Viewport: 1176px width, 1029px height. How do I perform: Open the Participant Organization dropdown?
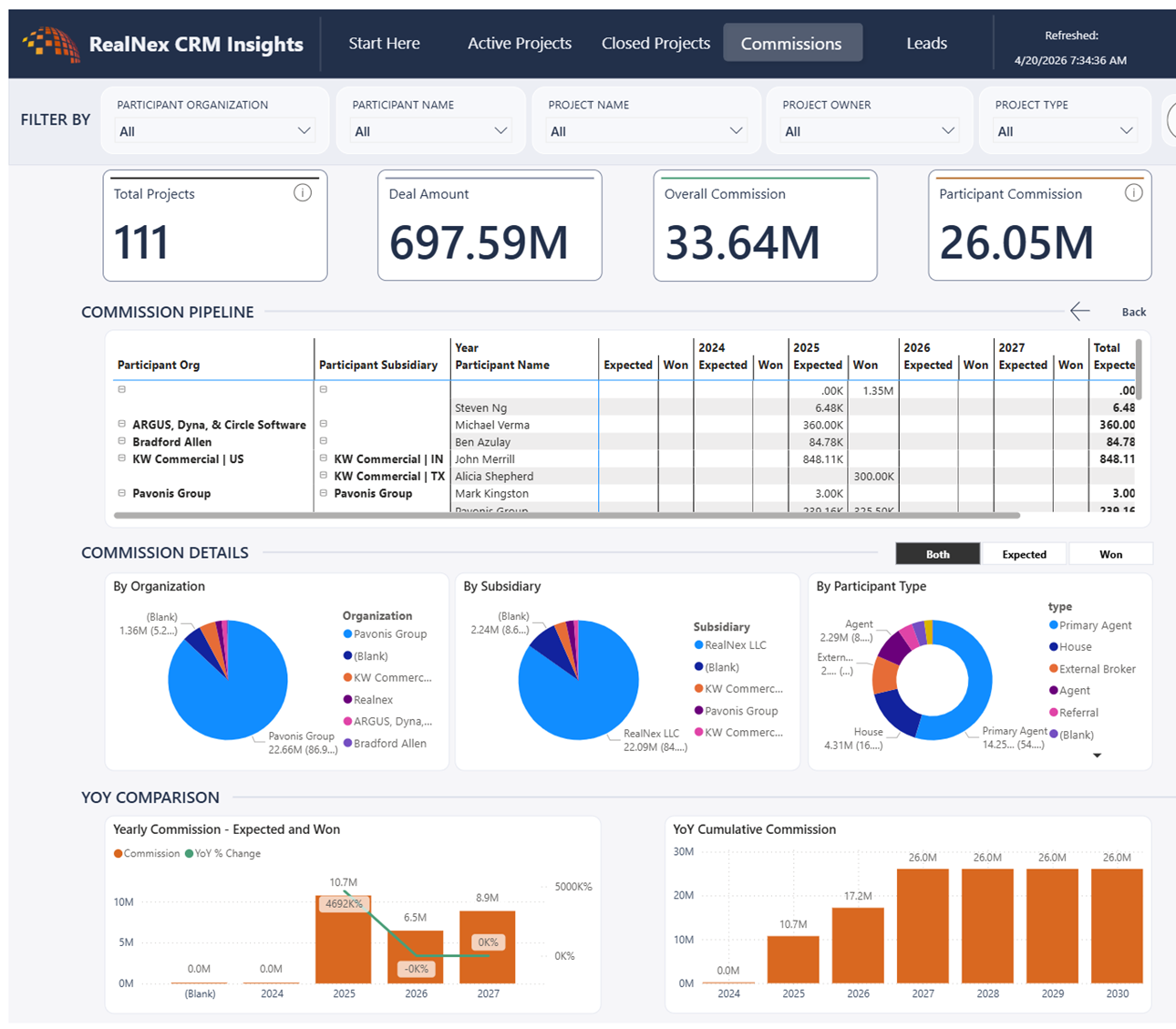[215, 131]
